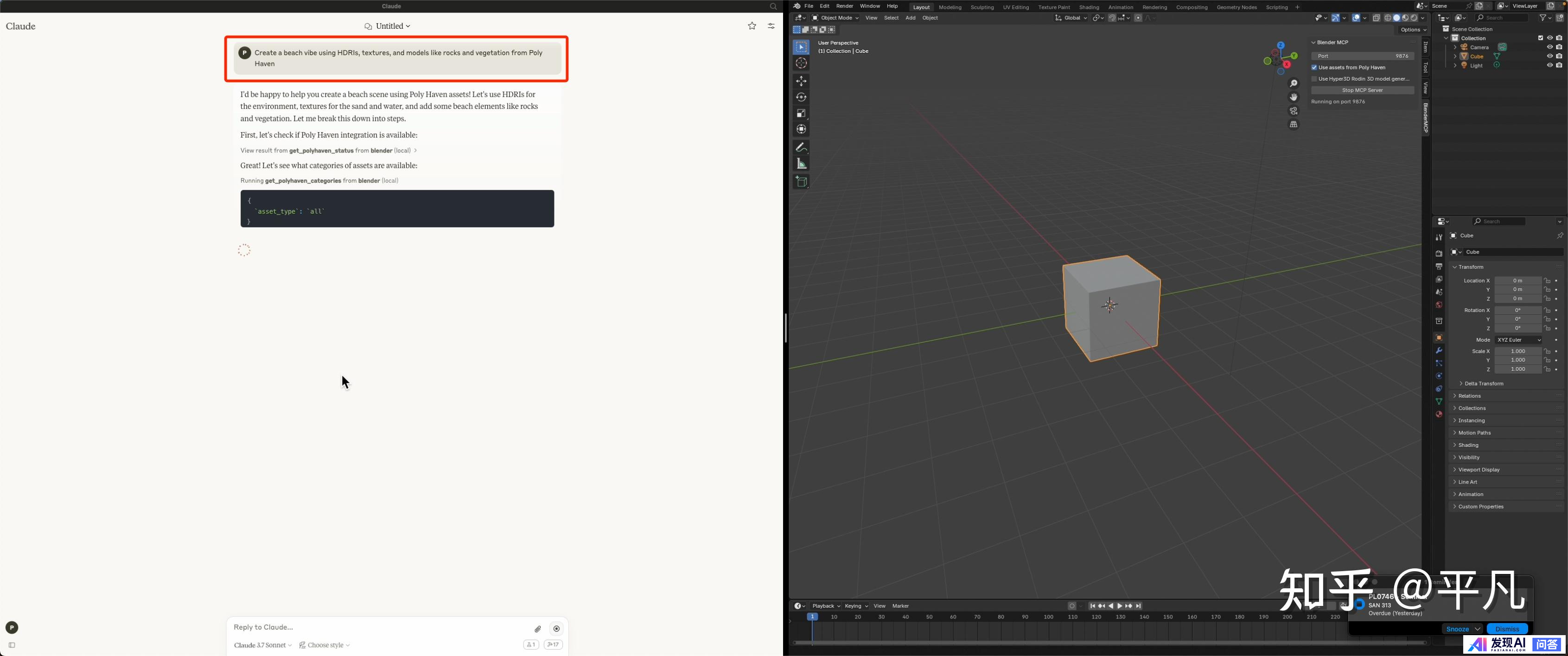Open the Claude 3.7 Sonnet model selector

coord(262,645)
